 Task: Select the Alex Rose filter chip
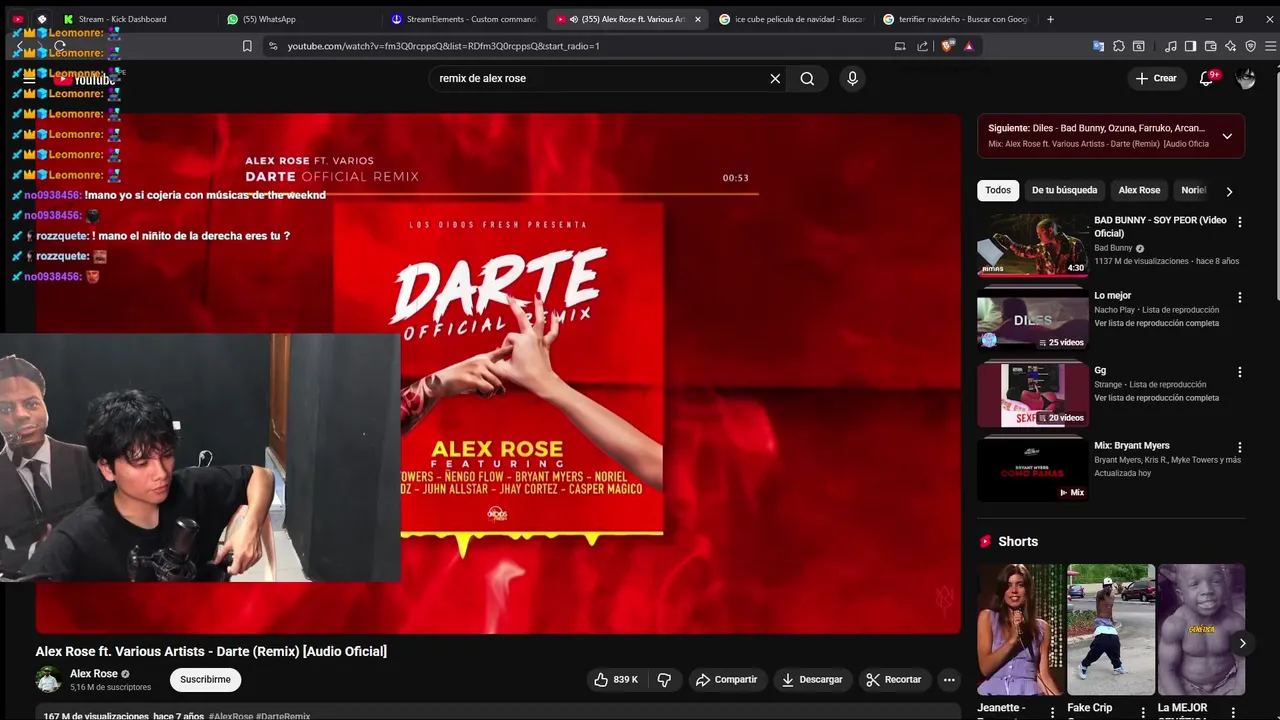tap(1139, 190)
